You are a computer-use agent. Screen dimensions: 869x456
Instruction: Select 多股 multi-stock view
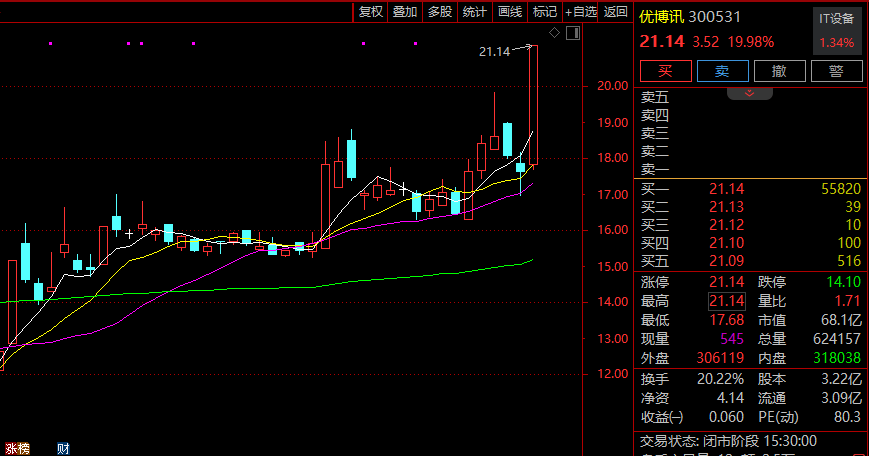coord(440,12)
